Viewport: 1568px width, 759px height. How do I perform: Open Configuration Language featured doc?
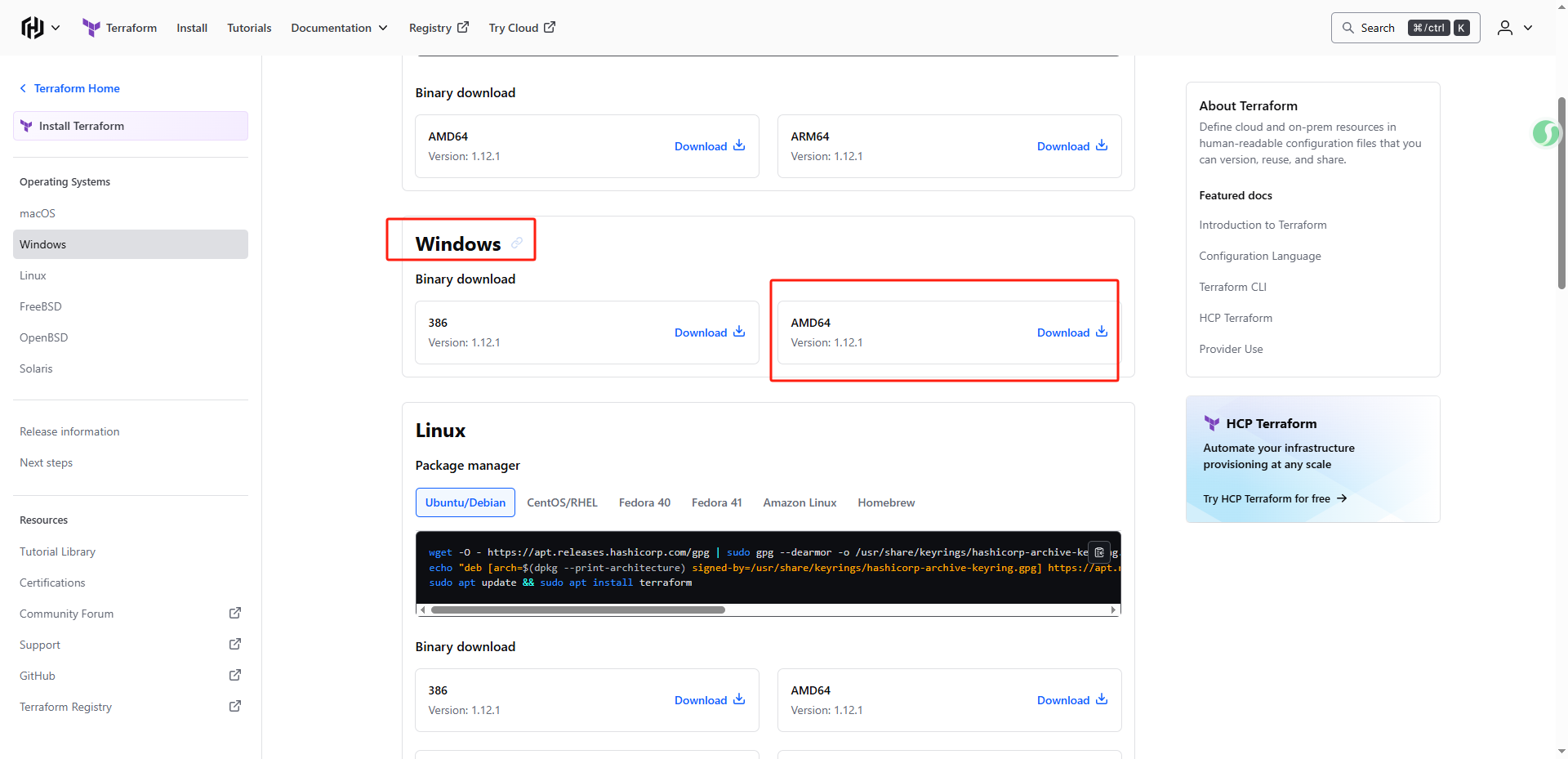coord(1260,256)
